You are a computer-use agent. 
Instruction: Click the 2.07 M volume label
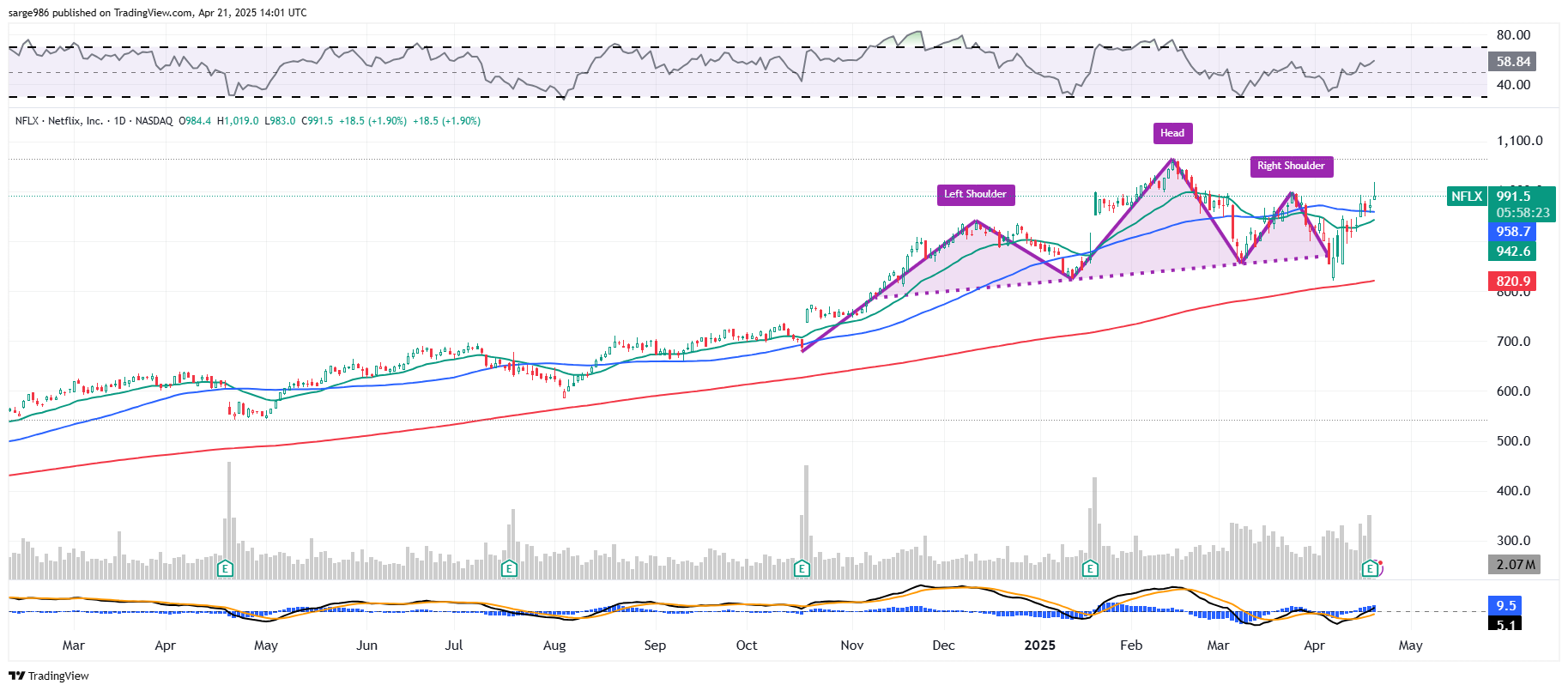coord(1514,565)
